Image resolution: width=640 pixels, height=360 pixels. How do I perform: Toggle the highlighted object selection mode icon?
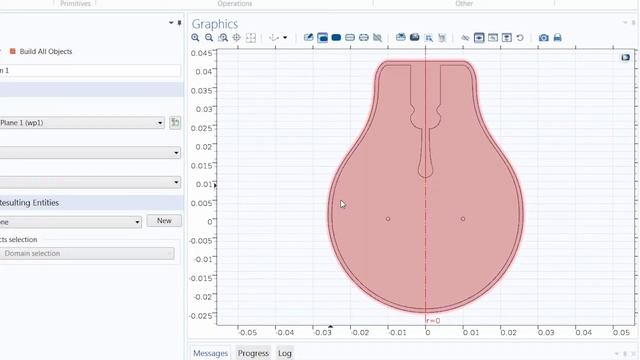[x=322, y=38]
